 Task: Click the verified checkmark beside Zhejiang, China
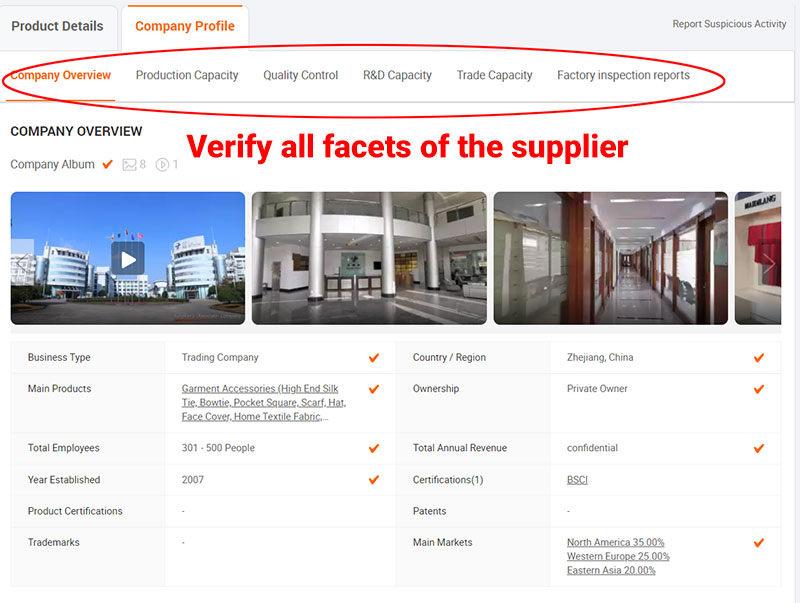pyautogui.click(x=759, y=358)
